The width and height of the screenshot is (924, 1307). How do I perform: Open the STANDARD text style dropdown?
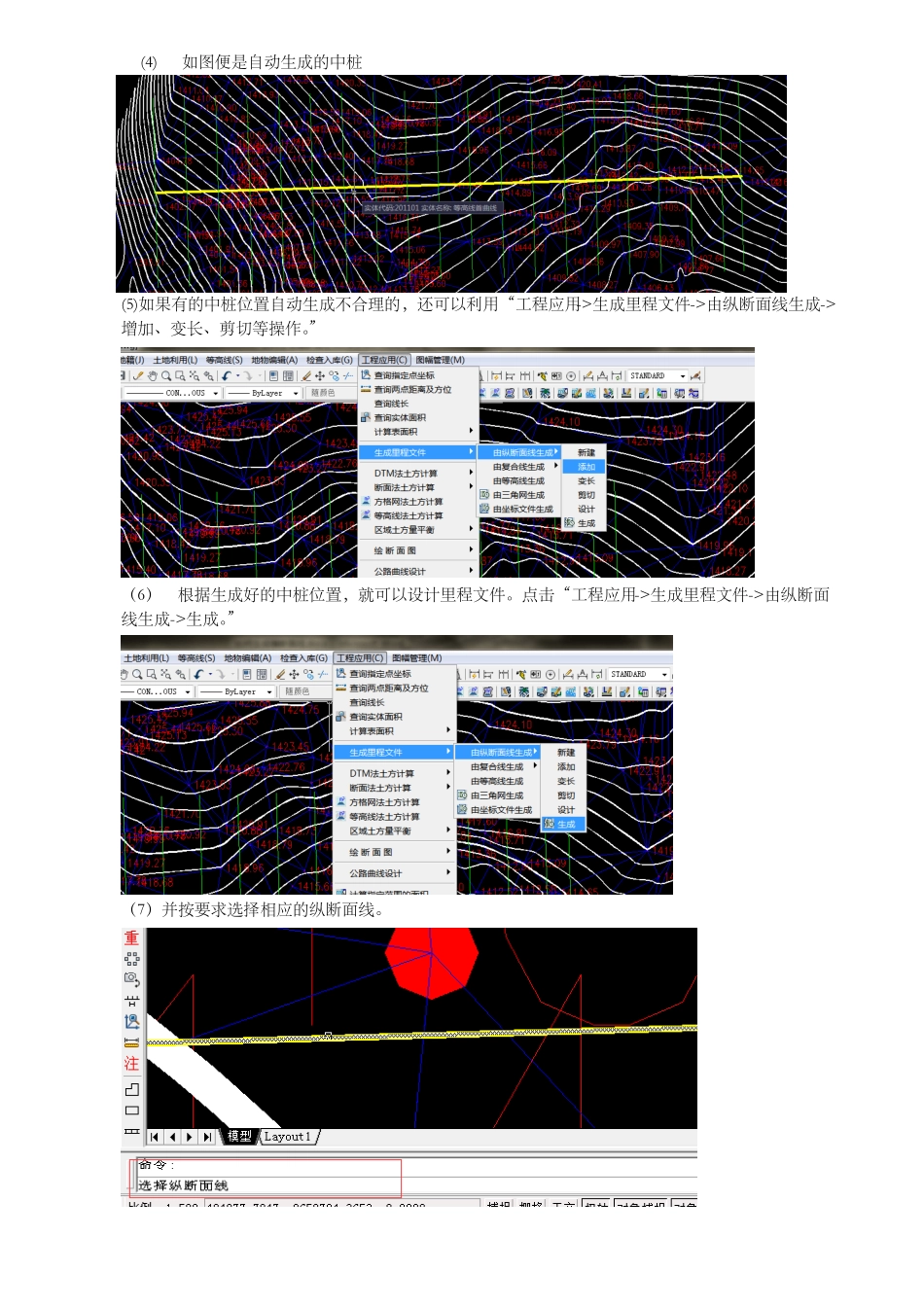[x=657, y=376]
